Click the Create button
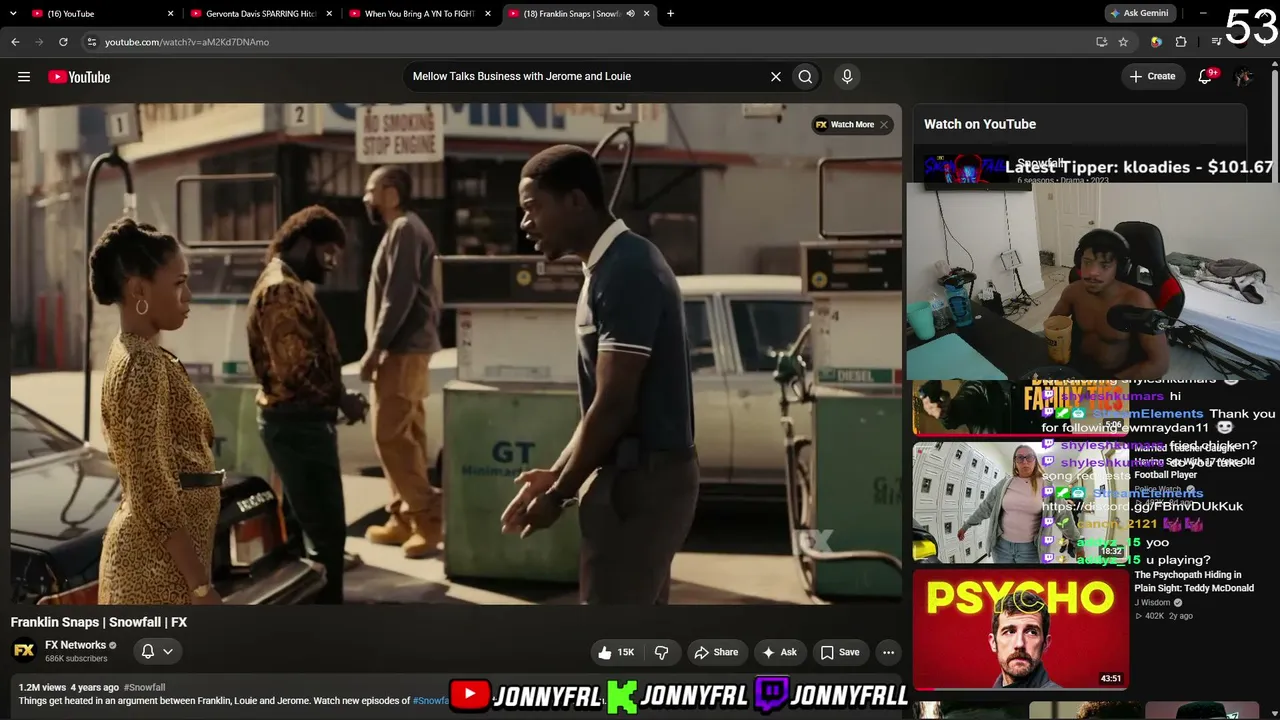This screenshot has width=1280, height=720. point(1152,76)
